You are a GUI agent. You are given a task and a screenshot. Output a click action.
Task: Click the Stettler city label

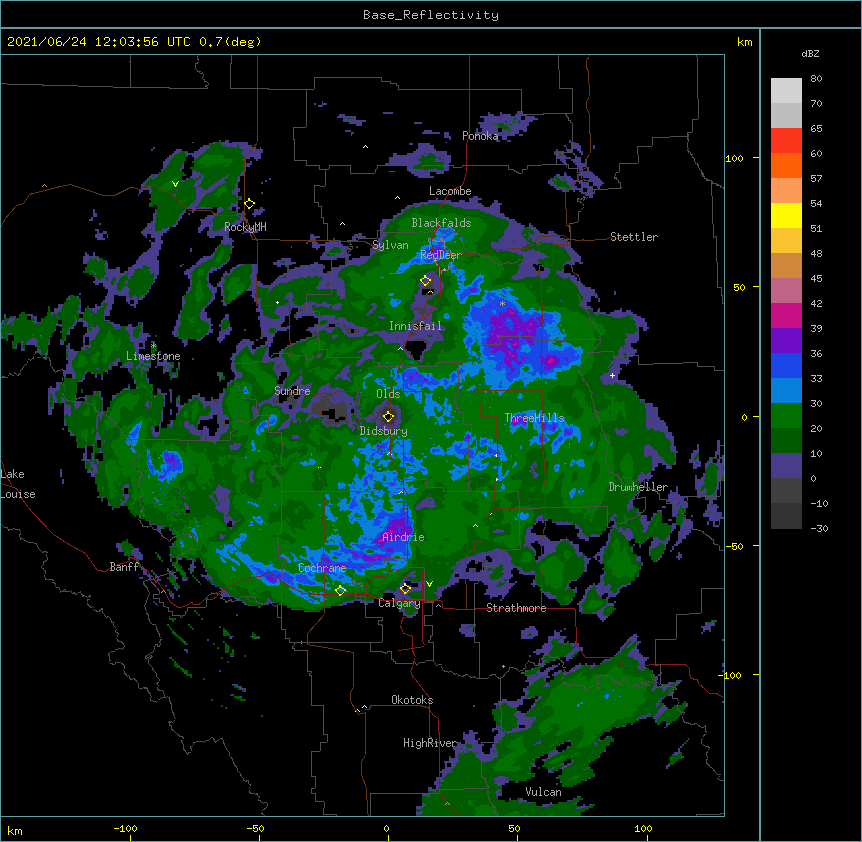coord(634,237)
